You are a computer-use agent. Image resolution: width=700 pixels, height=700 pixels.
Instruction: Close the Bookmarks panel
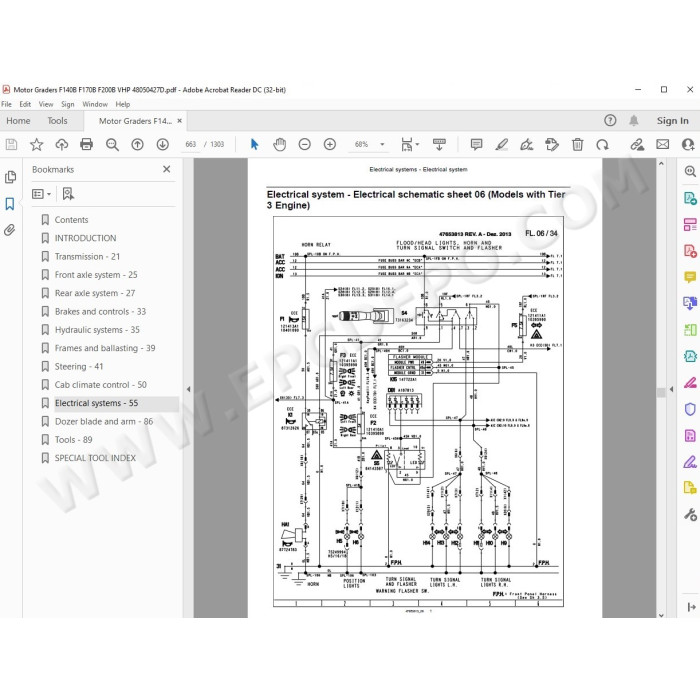click(167, 169)
